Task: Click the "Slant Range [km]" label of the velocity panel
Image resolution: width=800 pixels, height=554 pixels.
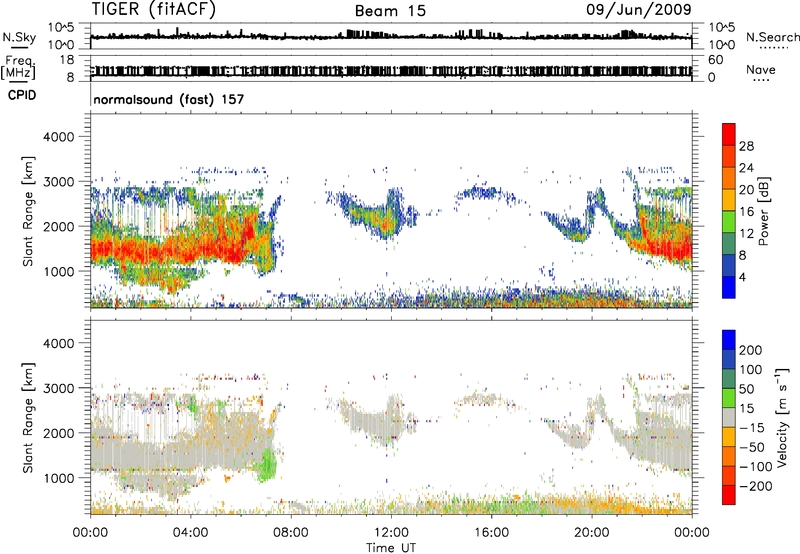Action: 28,418
